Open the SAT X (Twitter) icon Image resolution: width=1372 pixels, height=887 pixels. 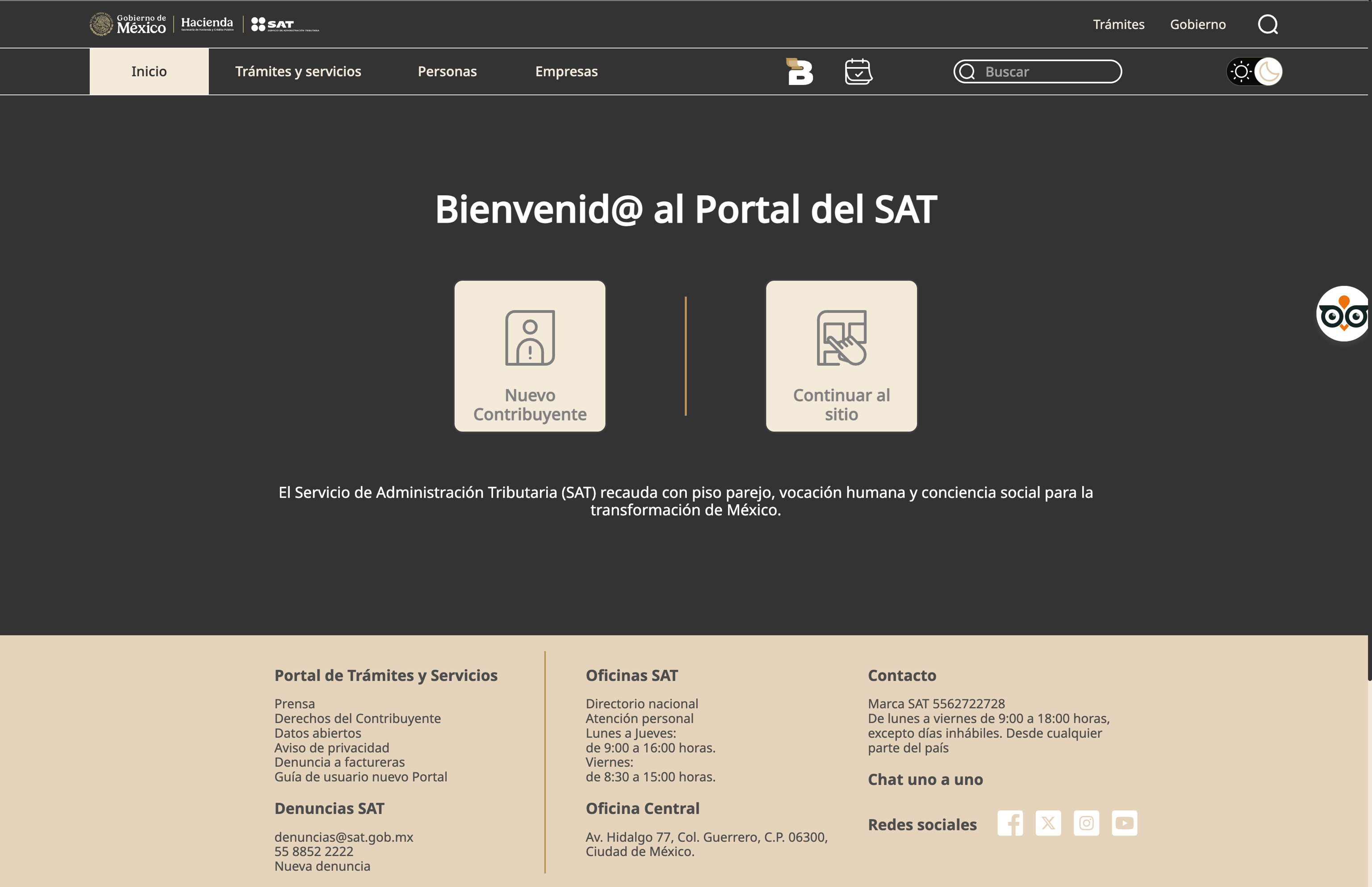pos(1048,823)
